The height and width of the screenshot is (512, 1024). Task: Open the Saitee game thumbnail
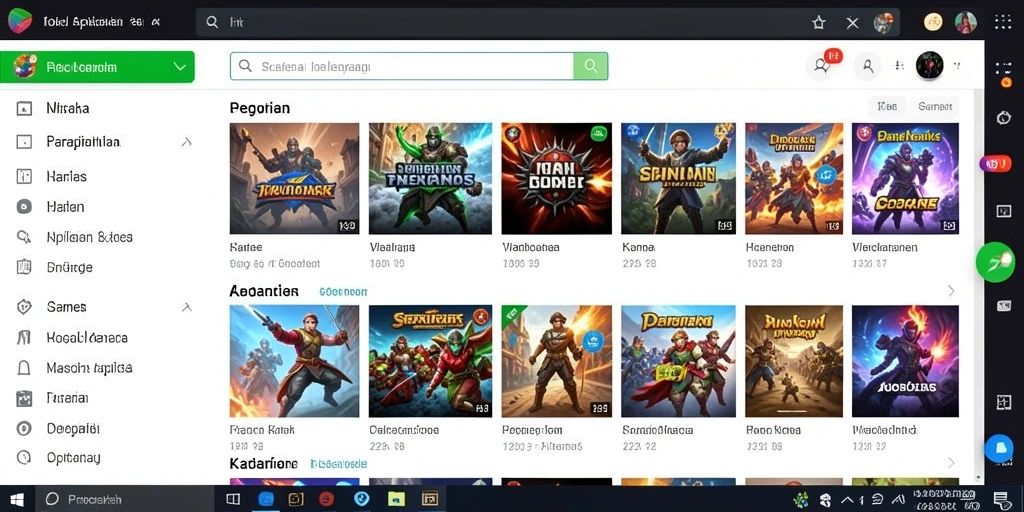[294, 178]
